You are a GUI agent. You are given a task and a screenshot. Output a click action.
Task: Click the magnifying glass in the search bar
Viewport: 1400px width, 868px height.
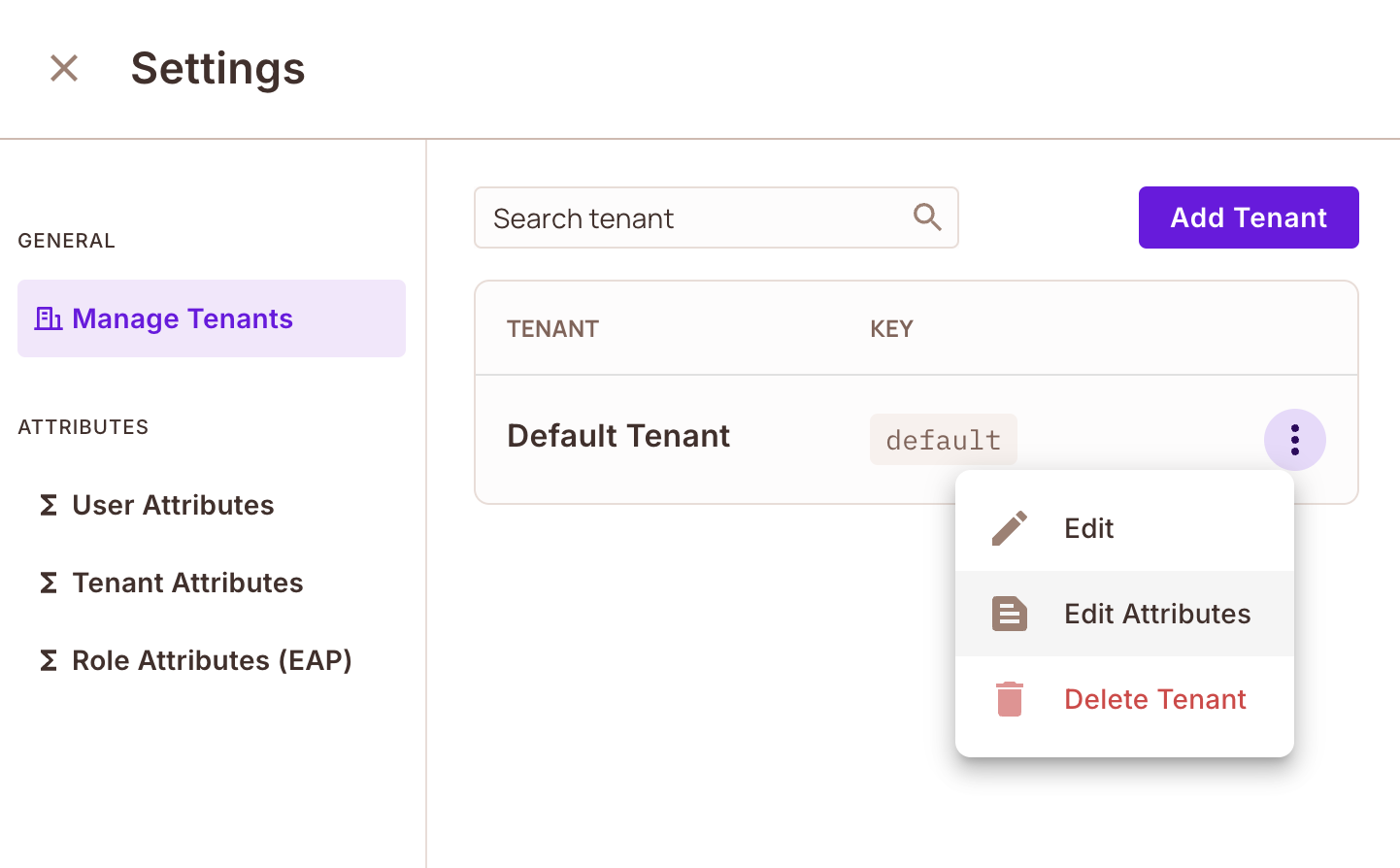[x=926, y=217]
